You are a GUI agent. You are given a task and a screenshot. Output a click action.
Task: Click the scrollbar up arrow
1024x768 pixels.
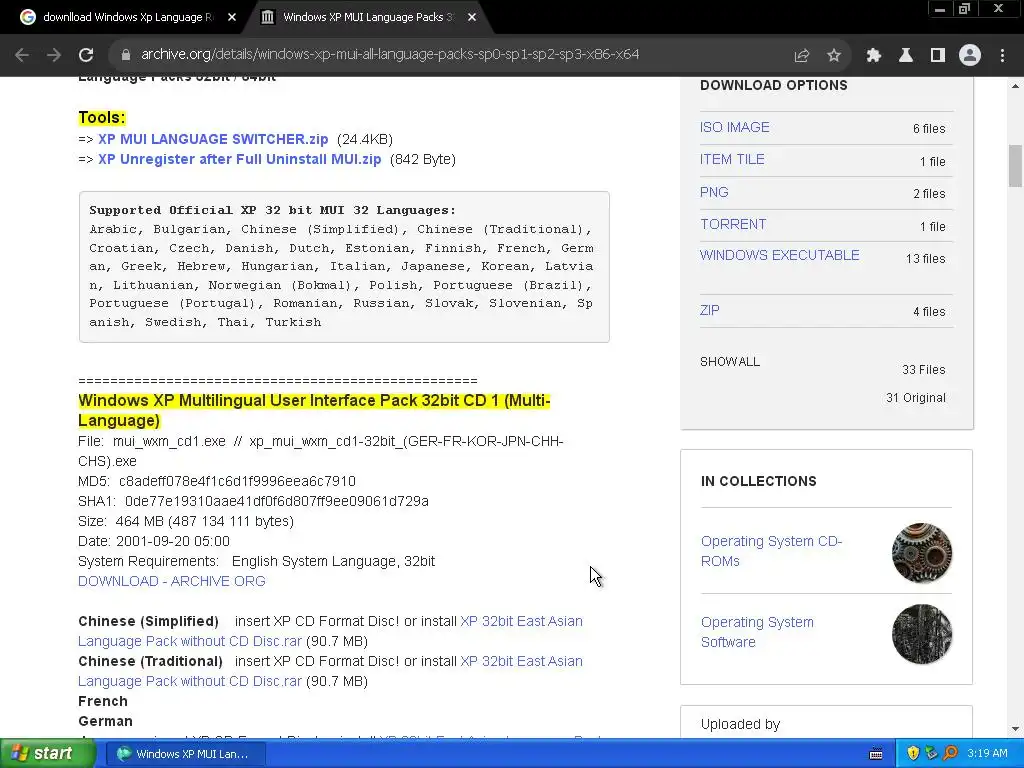(1015, 86)
